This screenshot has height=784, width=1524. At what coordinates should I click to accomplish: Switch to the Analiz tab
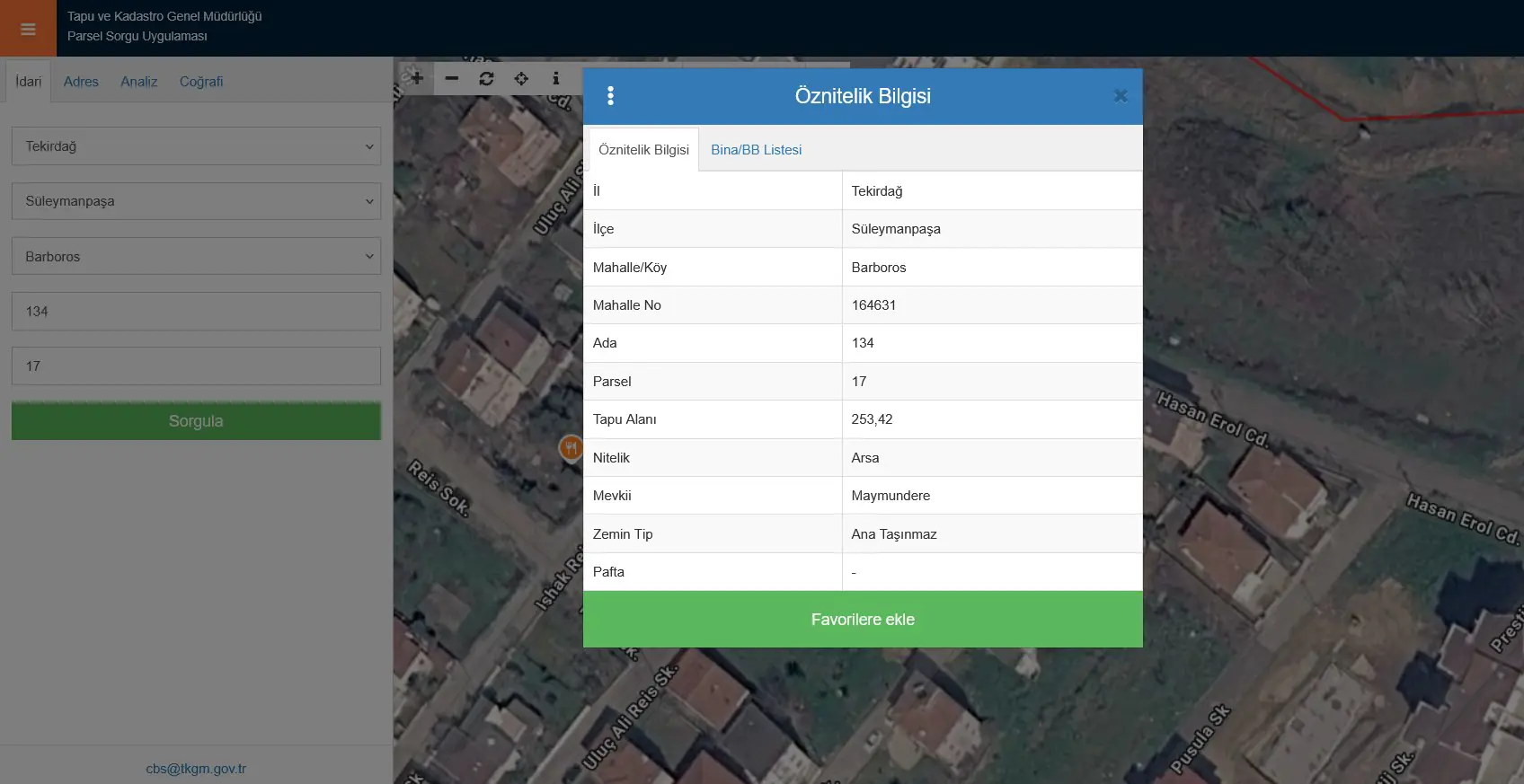139,82
